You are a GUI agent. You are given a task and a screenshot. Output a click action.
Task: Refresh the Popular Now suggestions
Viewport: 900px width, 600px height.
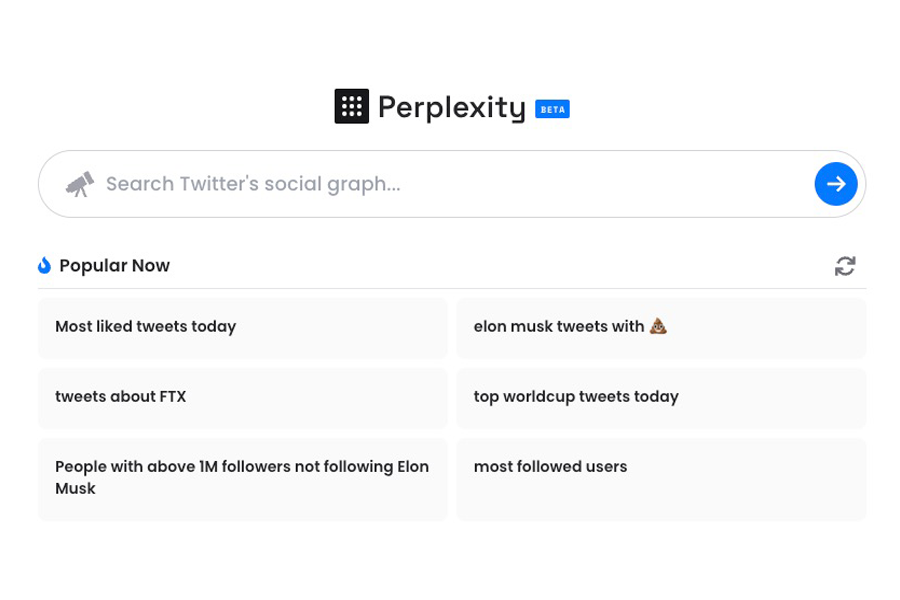pyautogui.click(x=845, y=266)
